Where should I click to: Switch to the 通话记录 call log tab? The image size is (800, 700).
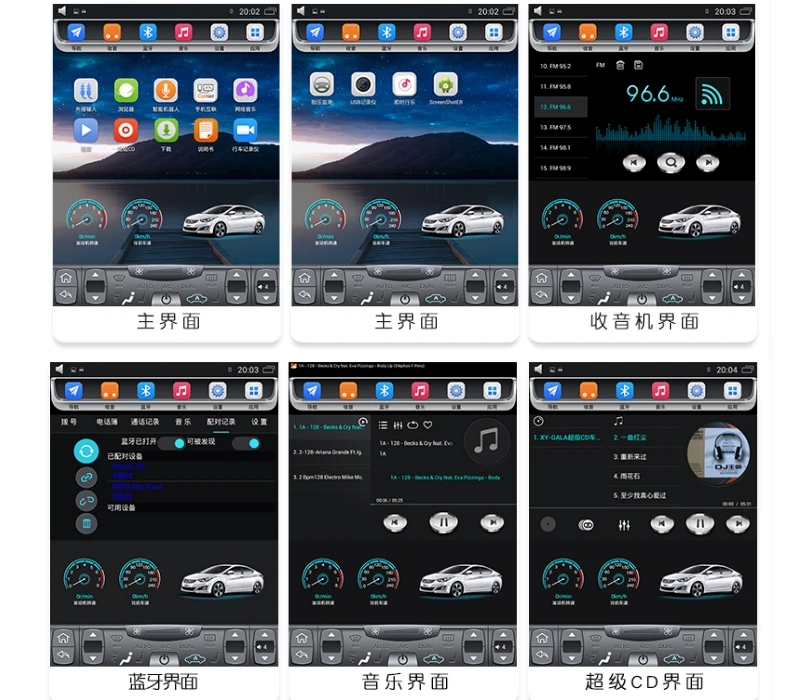pyautogui.click(x=144, y=422)
